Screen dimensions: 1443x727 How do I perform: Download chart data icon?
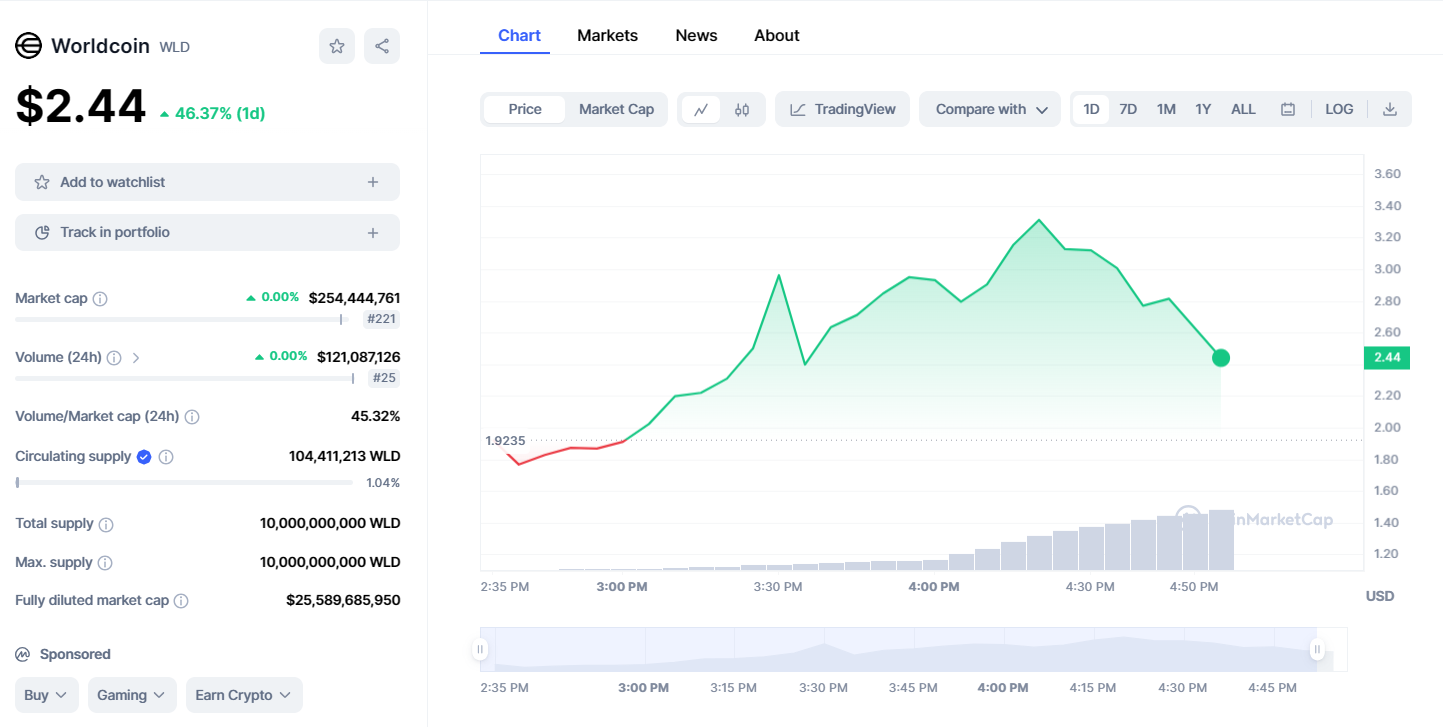pos(1389,109)
